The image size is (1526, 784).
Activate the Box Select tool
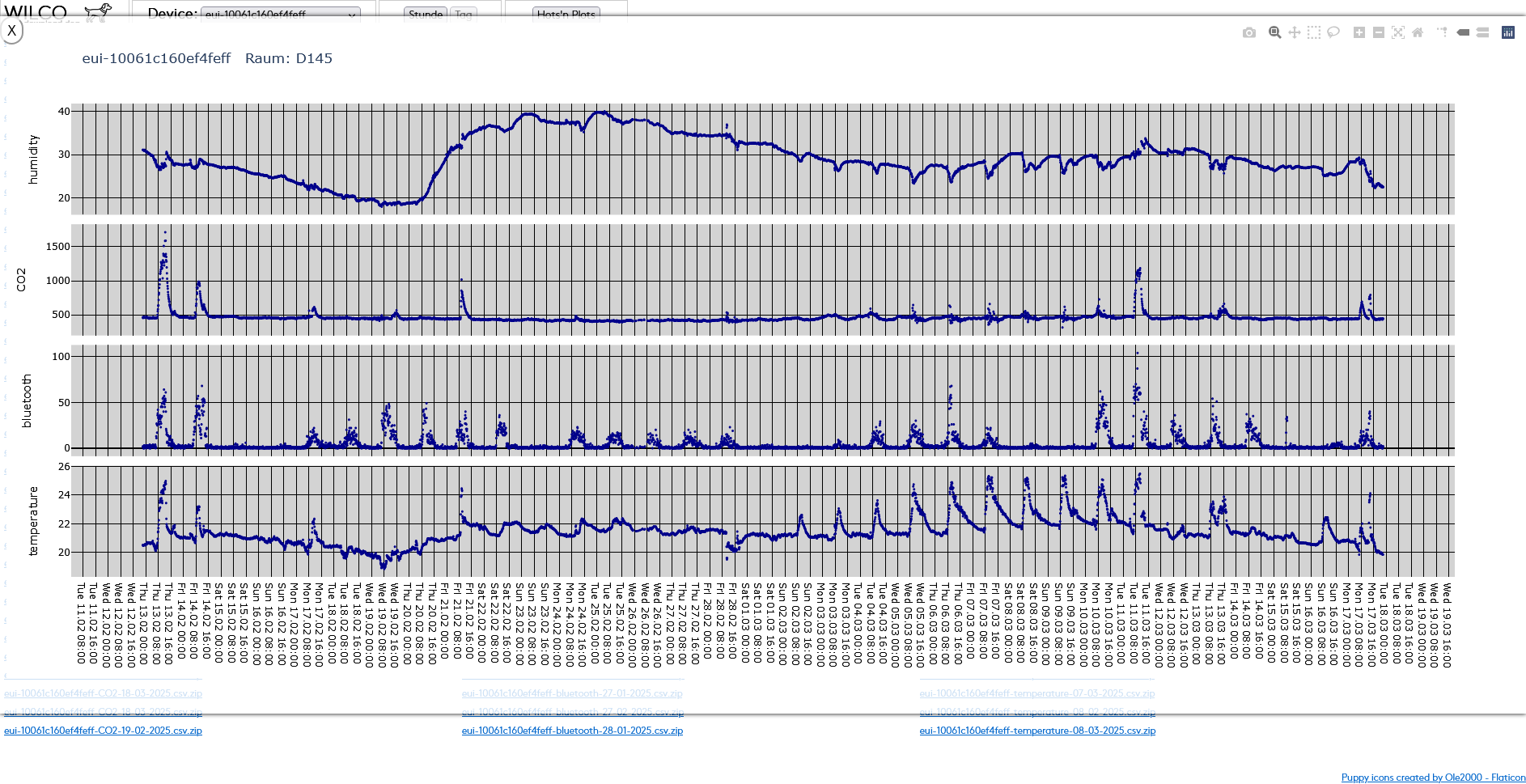coord(1314,32)
